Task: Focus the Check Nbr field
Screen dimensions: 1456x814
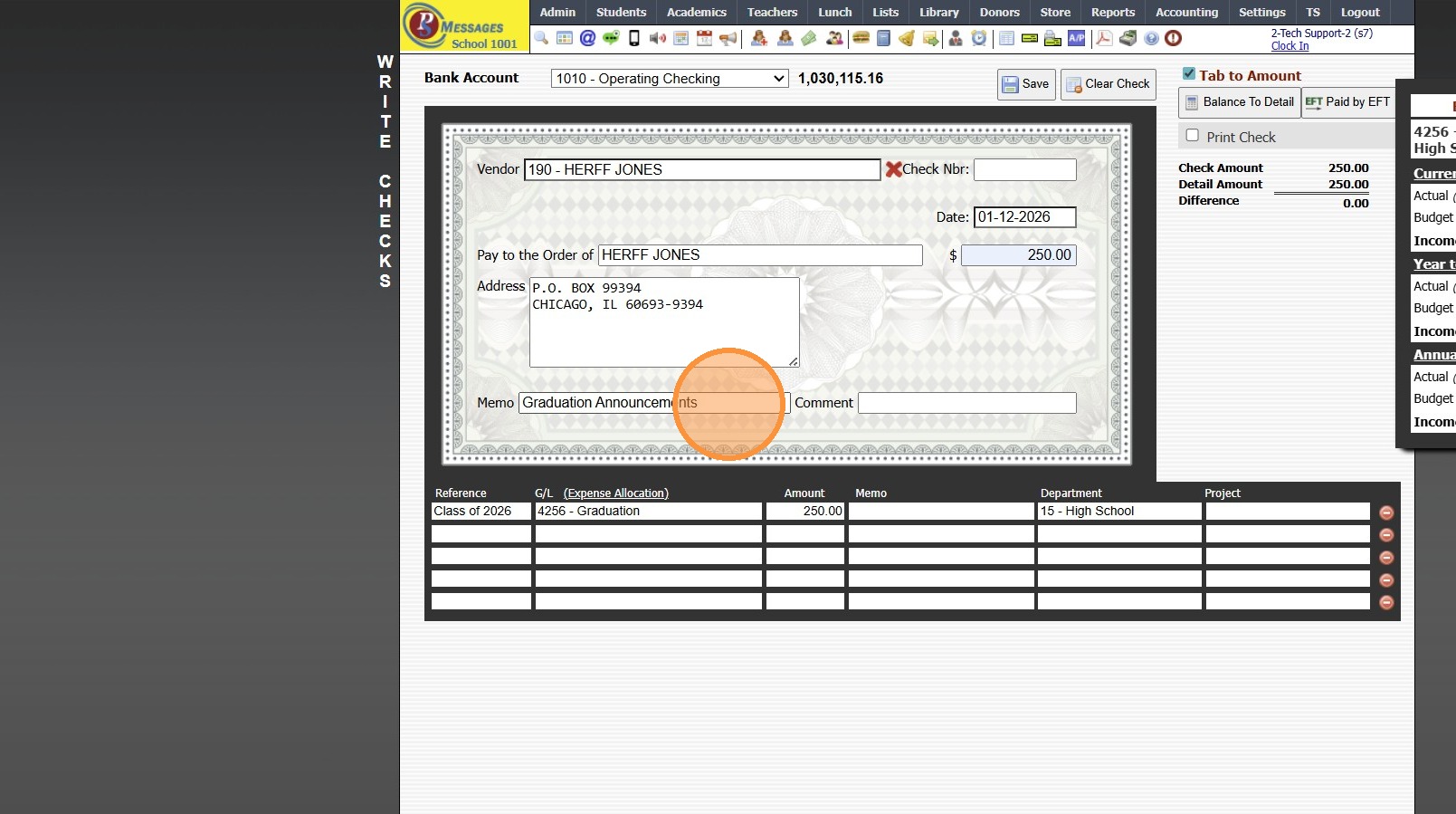Action: (x=1025, y=169)
